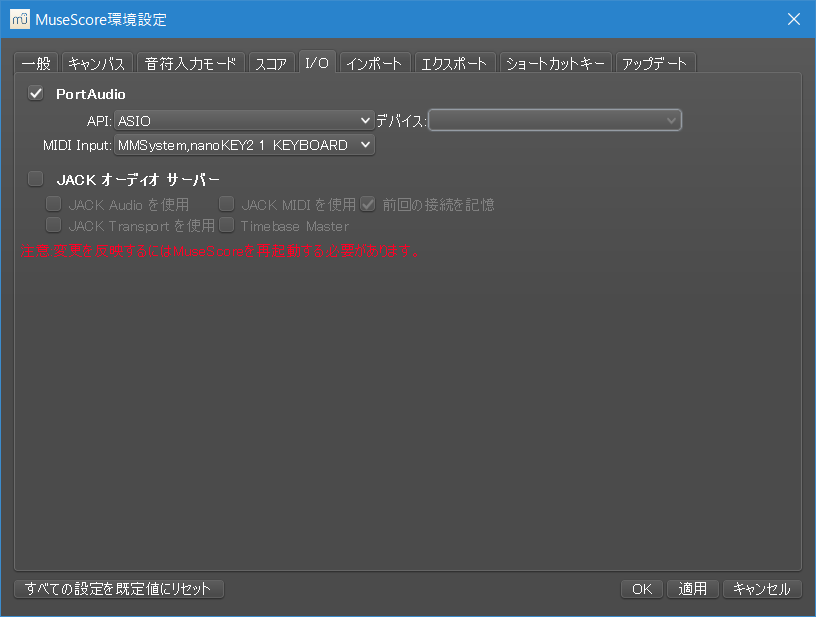Click the PortAudio label text
This screenshot has height=617, width=816.
pyautogui.click(x=91, y=94)
